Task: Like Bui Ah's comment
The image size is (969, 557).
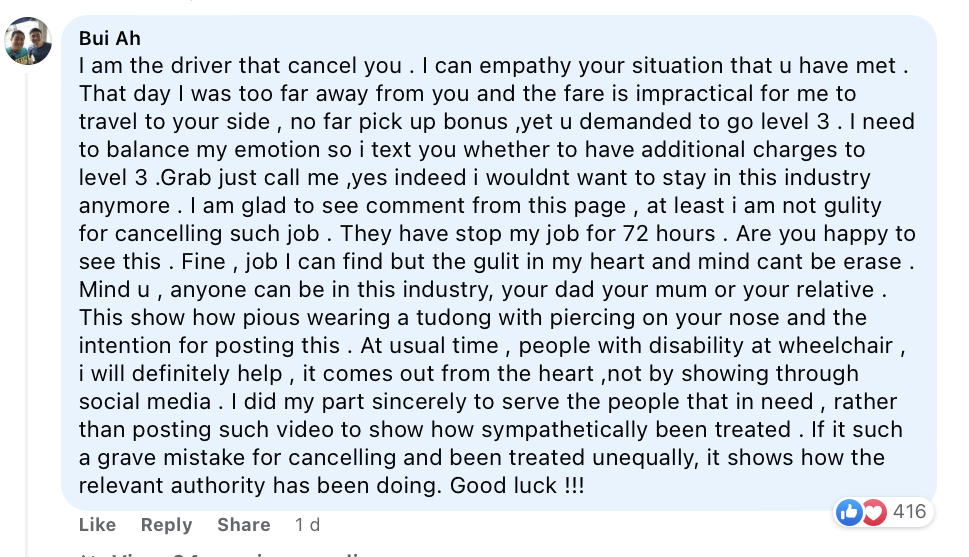Action: (97, 525)
